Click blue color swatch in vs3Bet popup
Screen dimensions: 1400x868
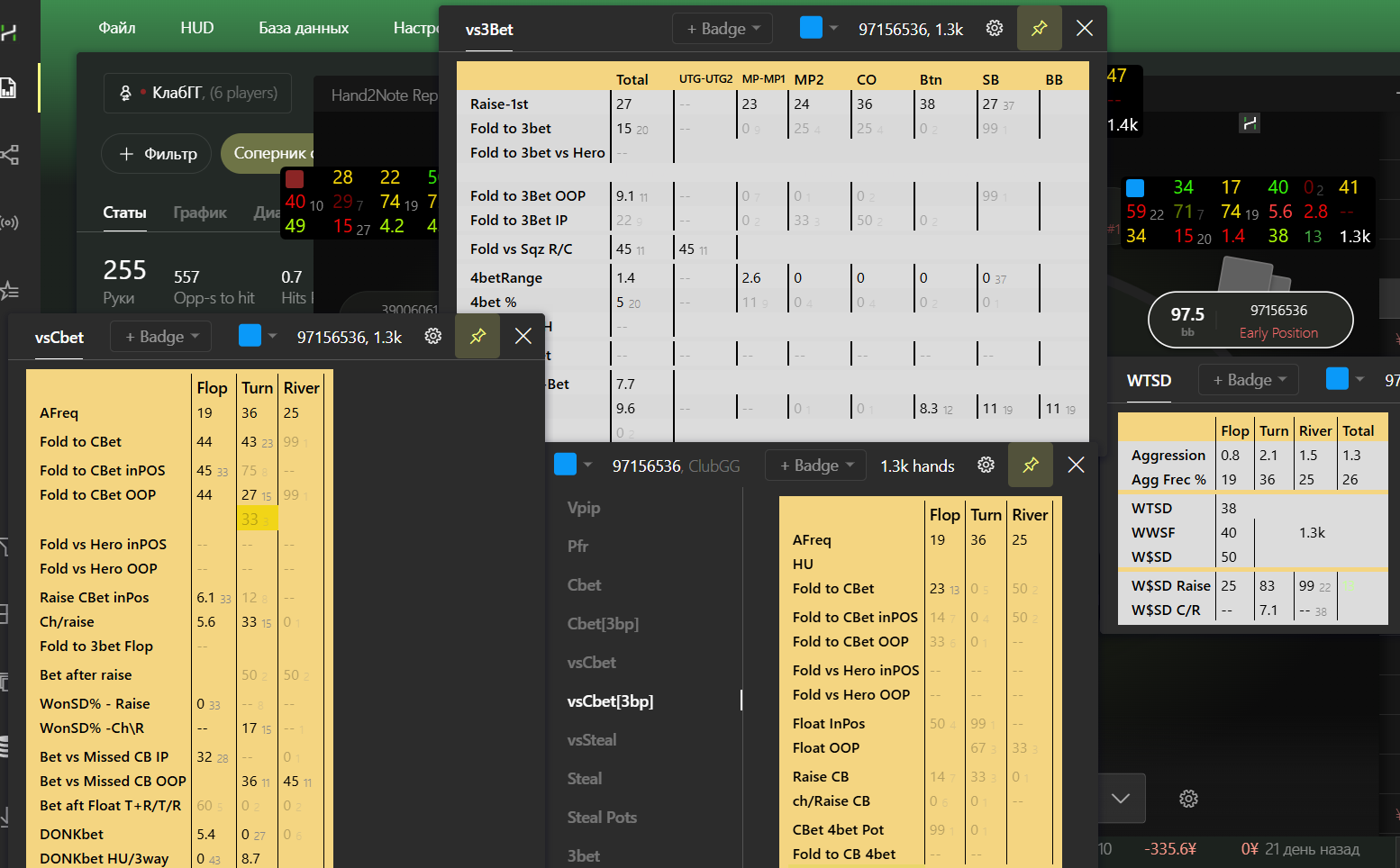(x=811, y=28)
